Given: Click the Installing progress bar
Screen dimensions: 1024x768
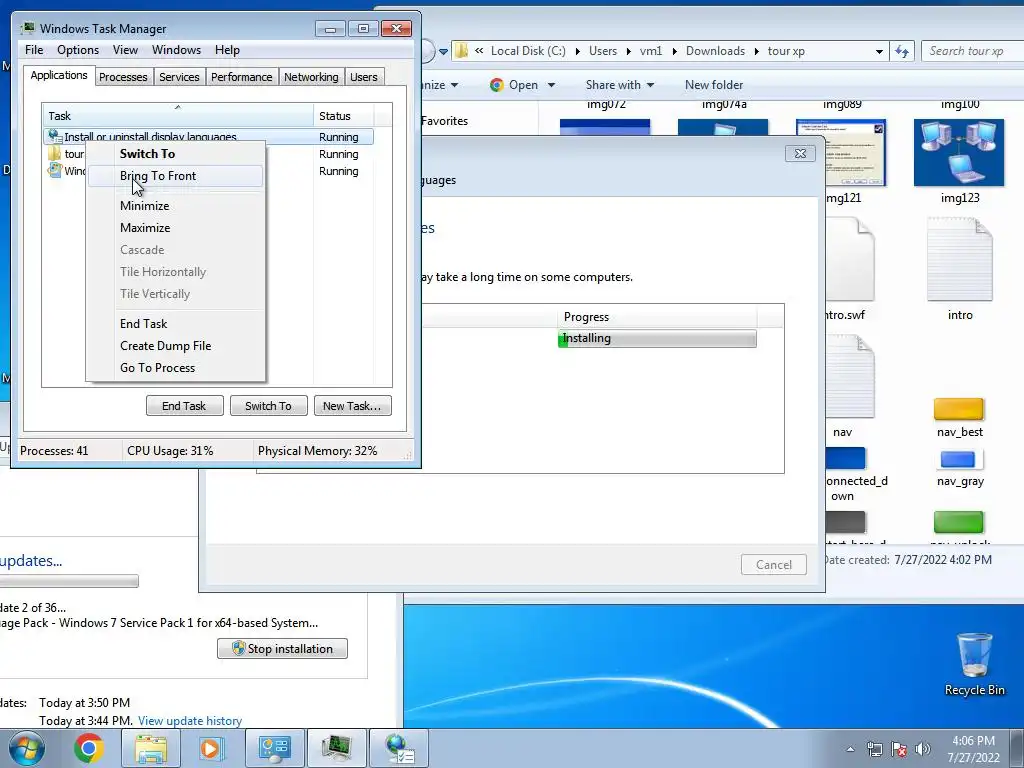Looking at the screenshot, I should click(x=657, y=338).
